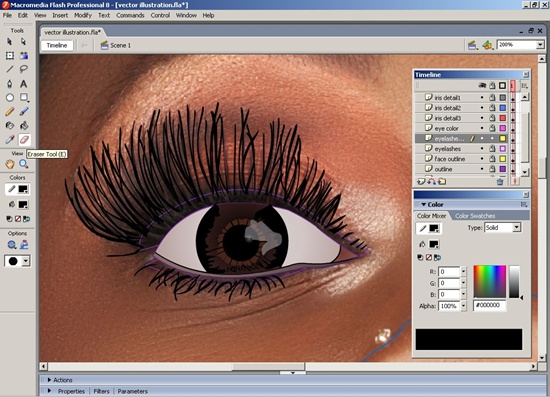This screenshot has width=550, height=397.
Task: Select the Subselection tool
Action: (24, 42)
